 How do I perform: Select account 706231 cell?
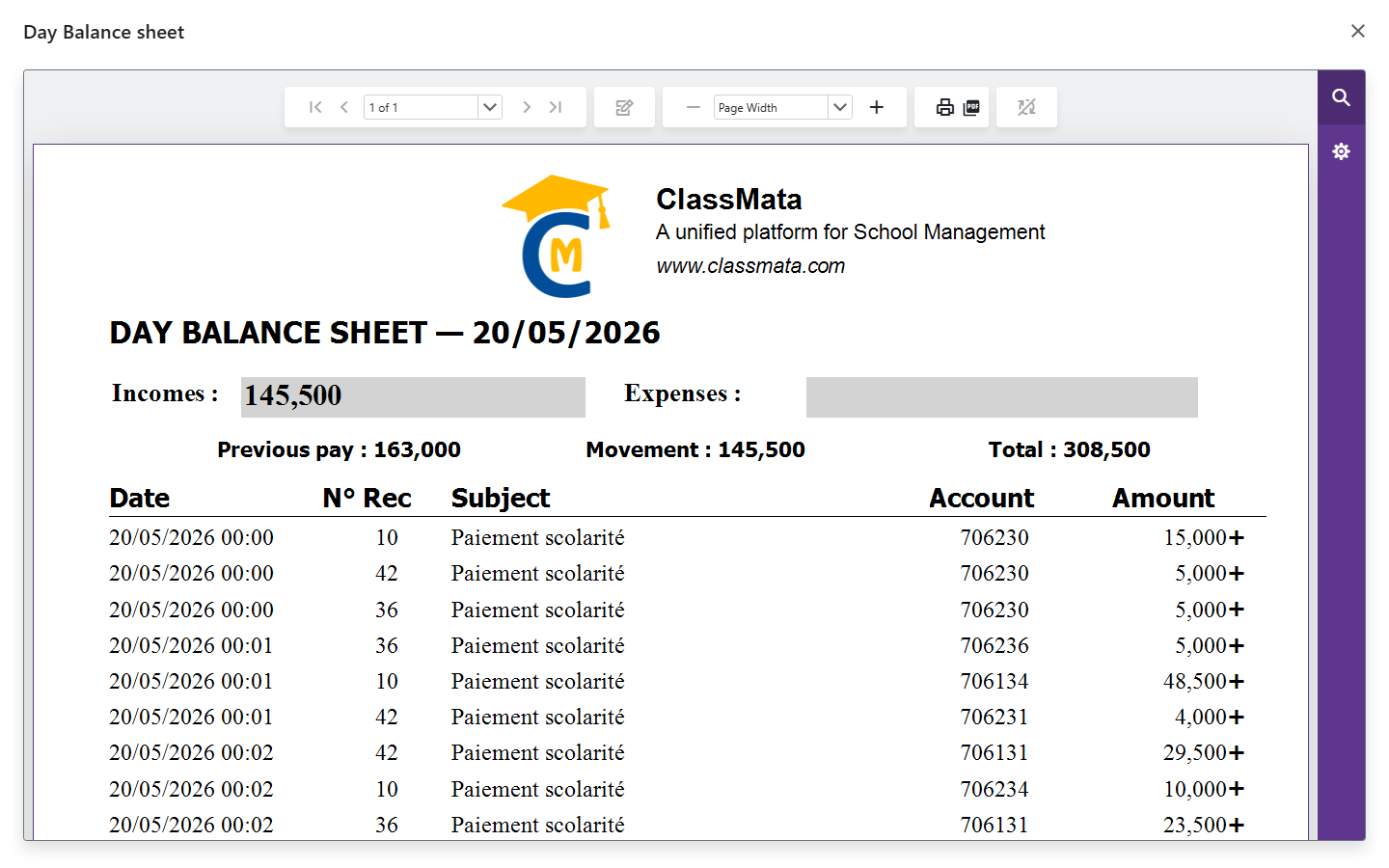(x=994, y=717)
